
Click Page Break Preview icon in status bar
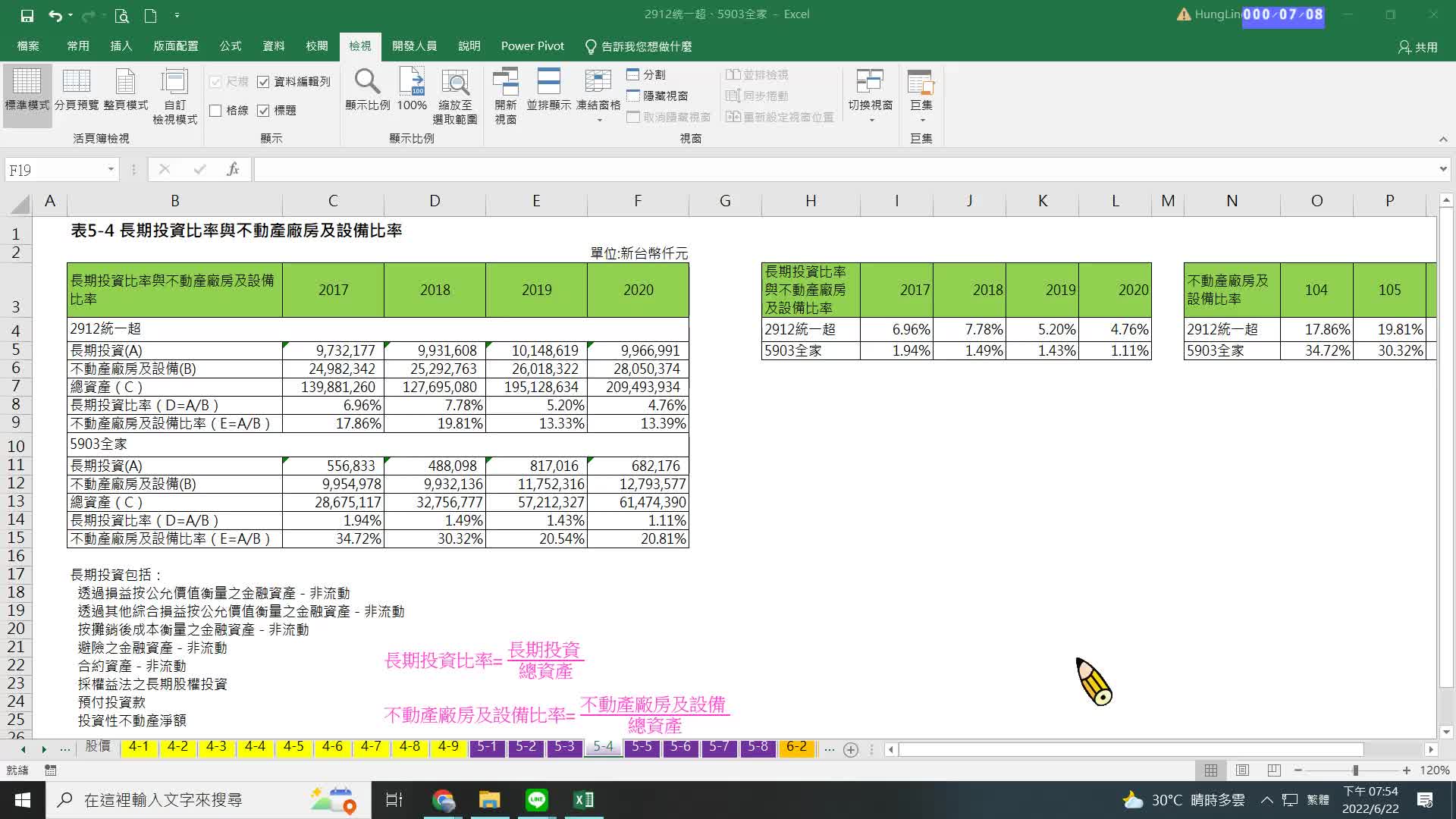pos(1274,770)
